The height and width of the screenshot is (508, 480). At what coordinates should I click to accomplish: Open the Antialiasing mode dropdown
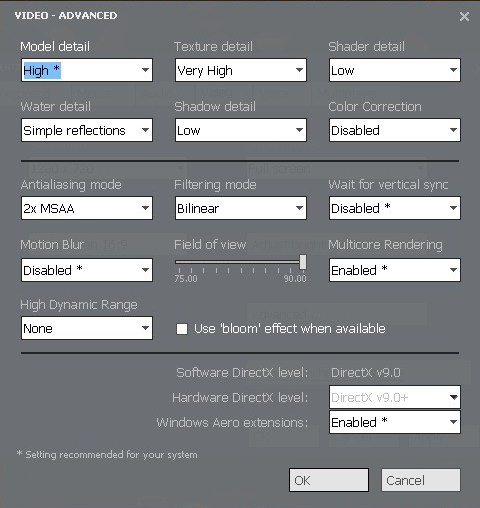(x=87, y=208)
